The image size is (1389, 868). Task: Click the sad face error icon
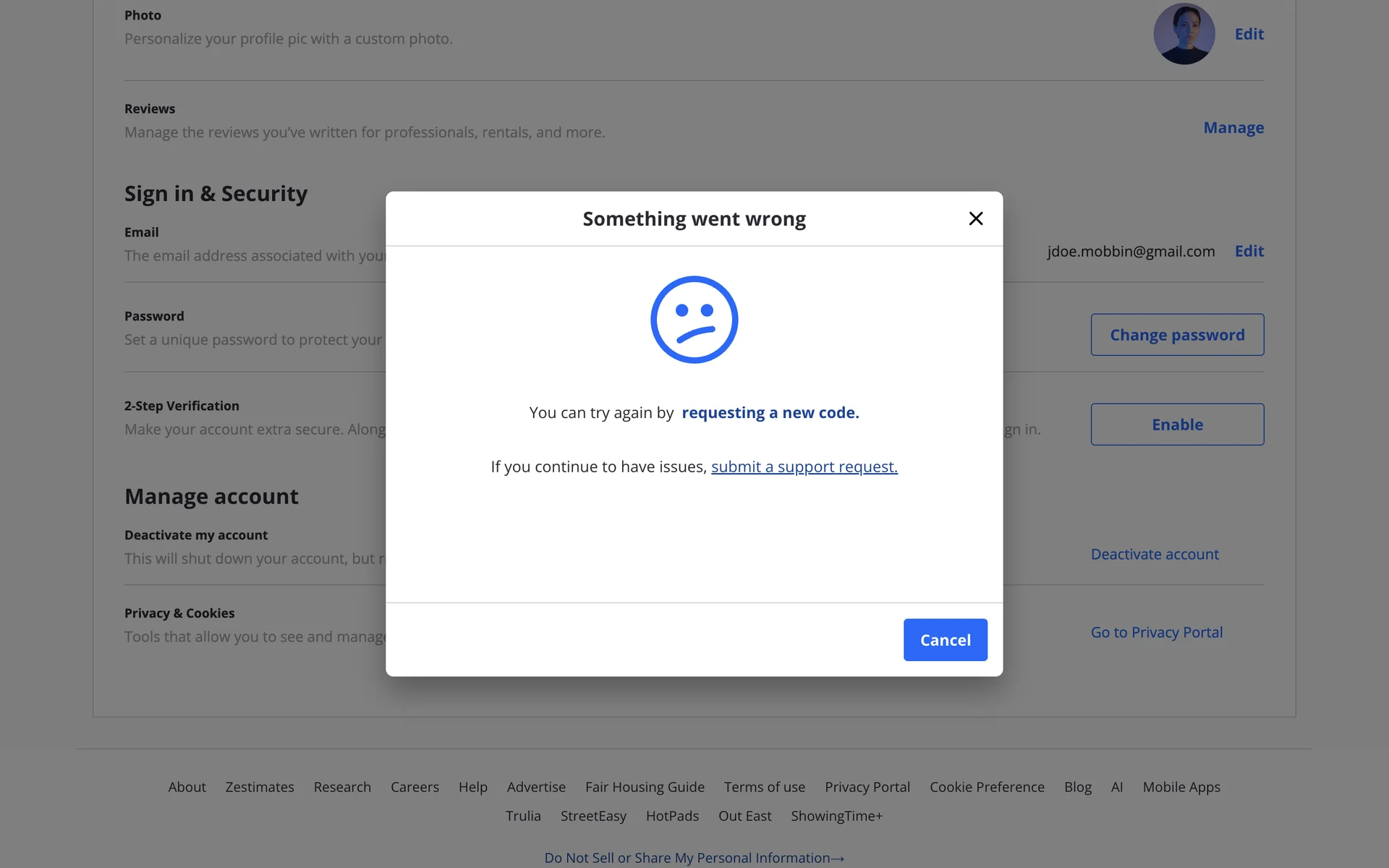[x=694, y=320]
